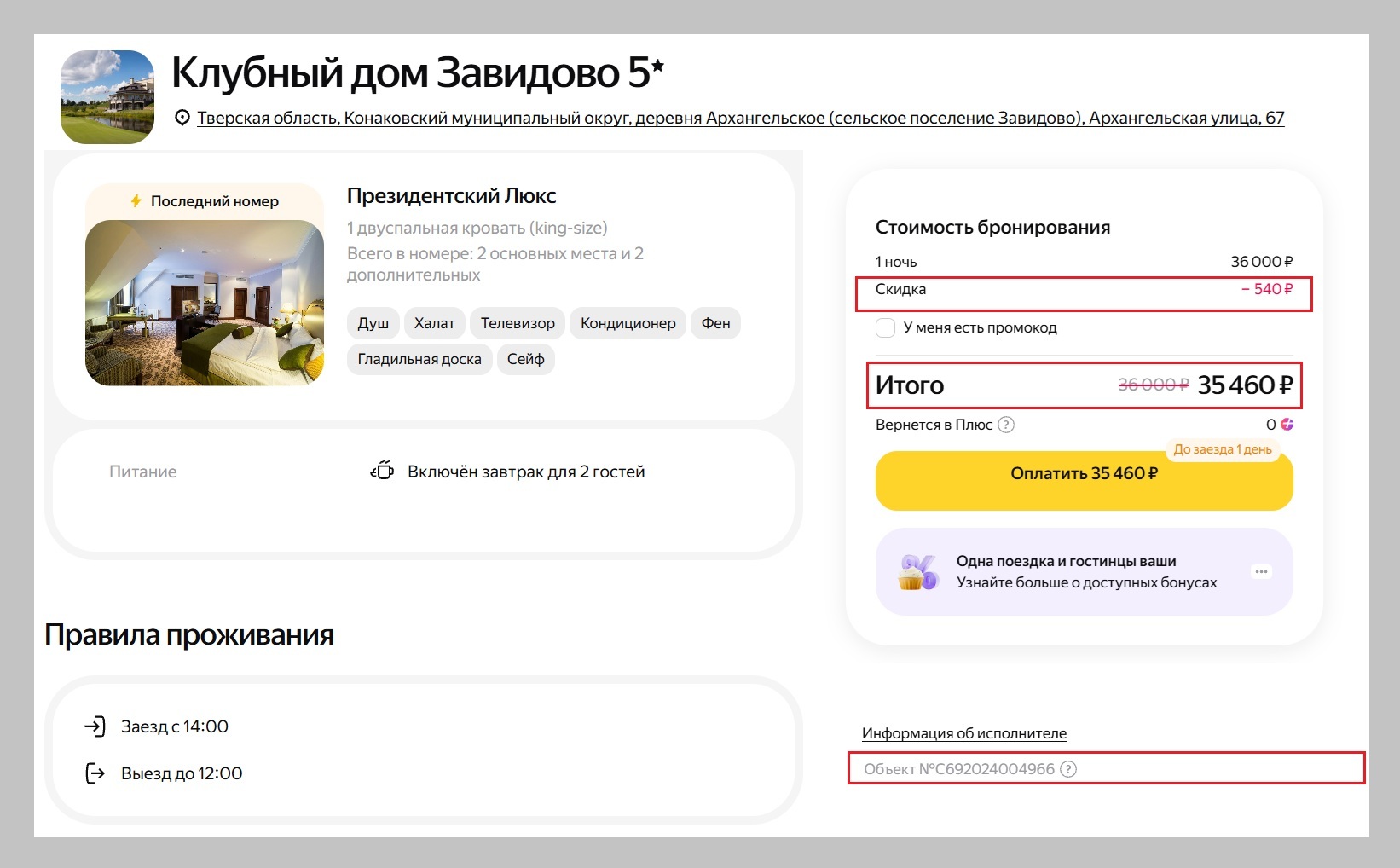
Task: Click the До заезда 1 день badge
Action: click(x=1223, y=449)
